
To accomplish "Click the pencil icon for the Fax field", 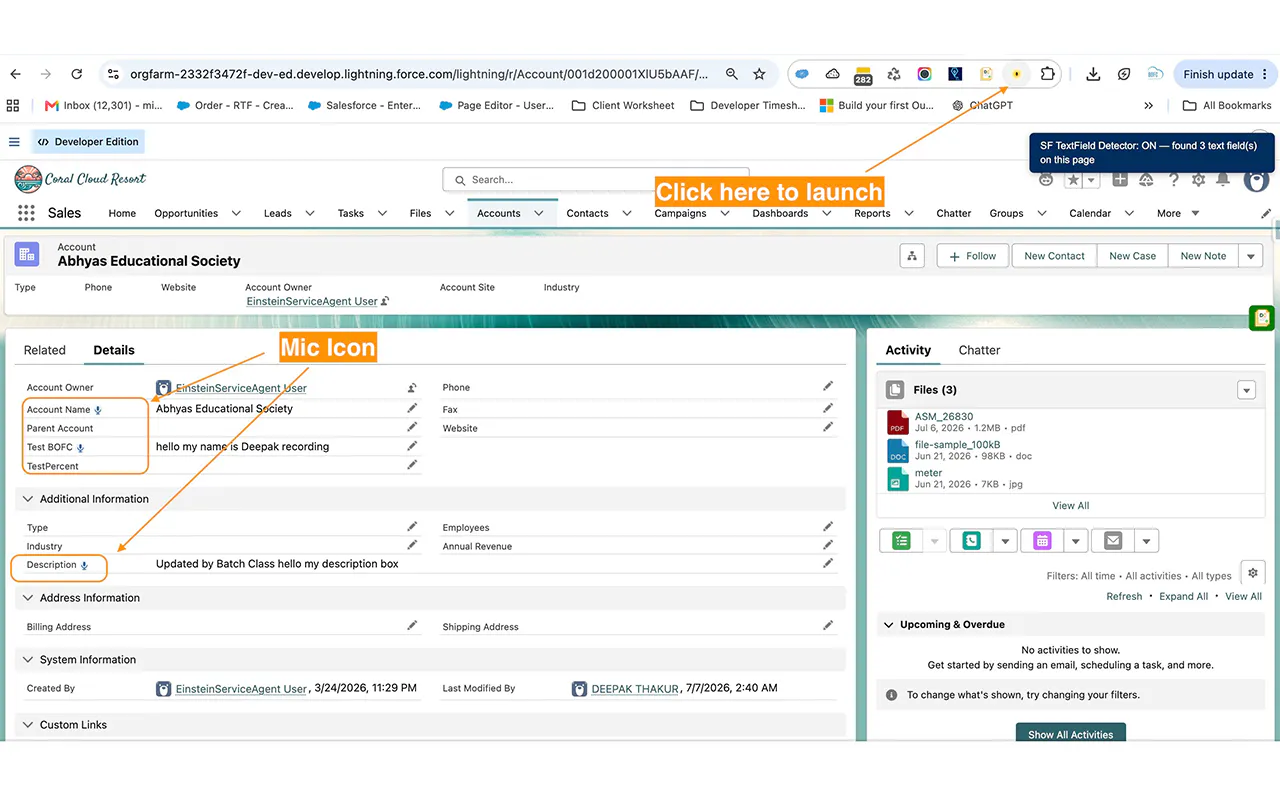I will point(828,408).
